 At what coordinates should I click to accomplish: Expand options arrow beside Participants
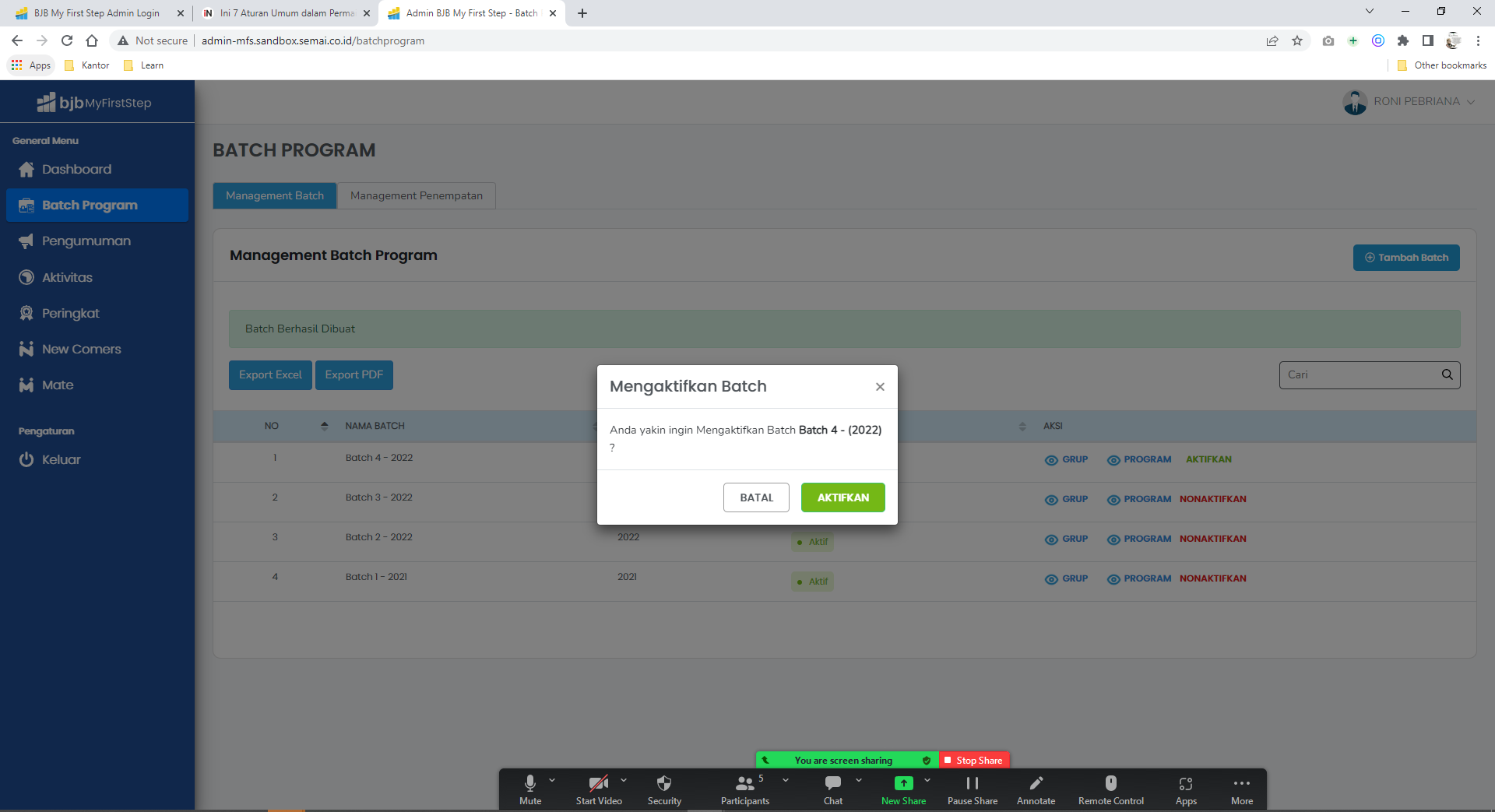[x=786, y=780]
